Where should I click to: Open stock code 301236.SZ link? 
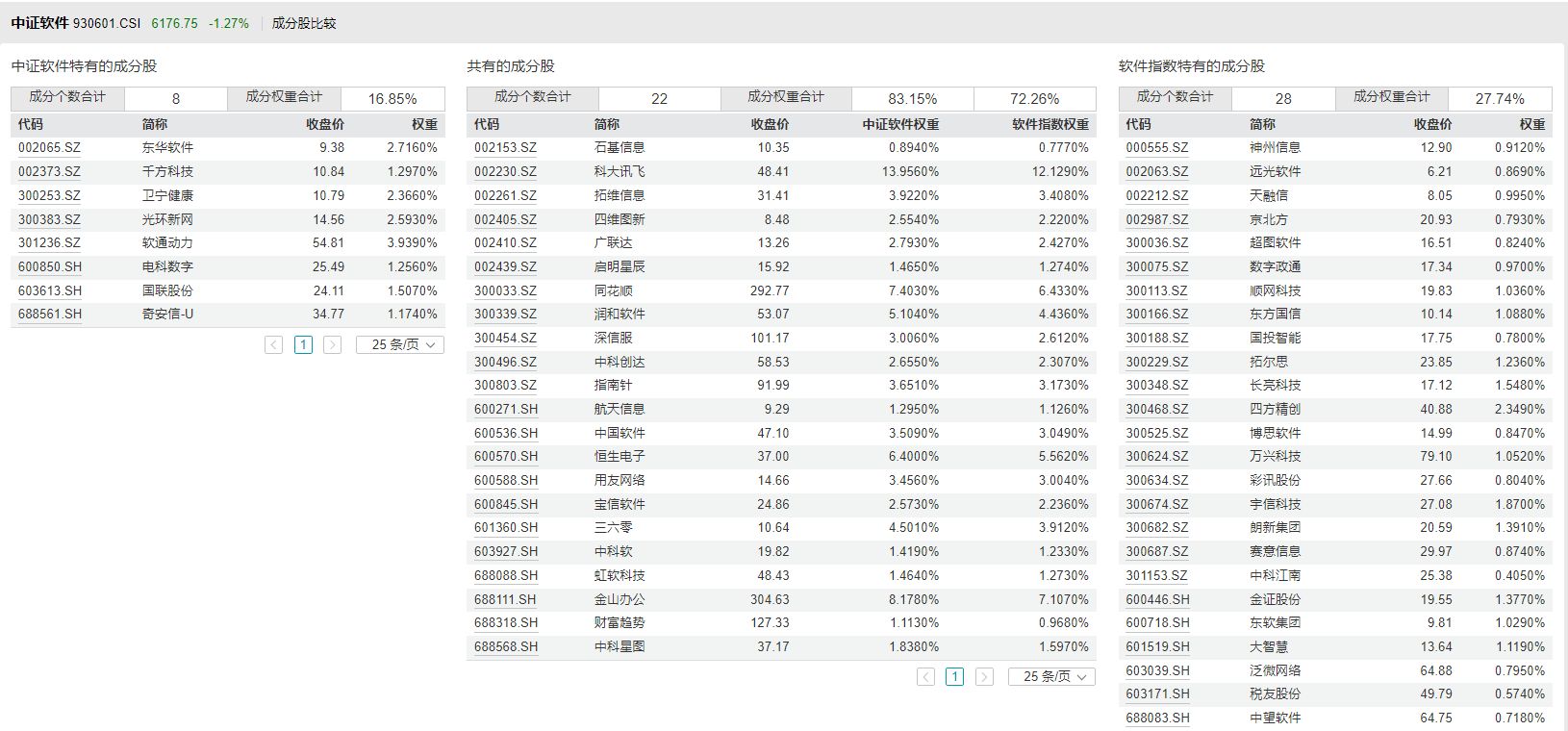[x=50, y=243]
